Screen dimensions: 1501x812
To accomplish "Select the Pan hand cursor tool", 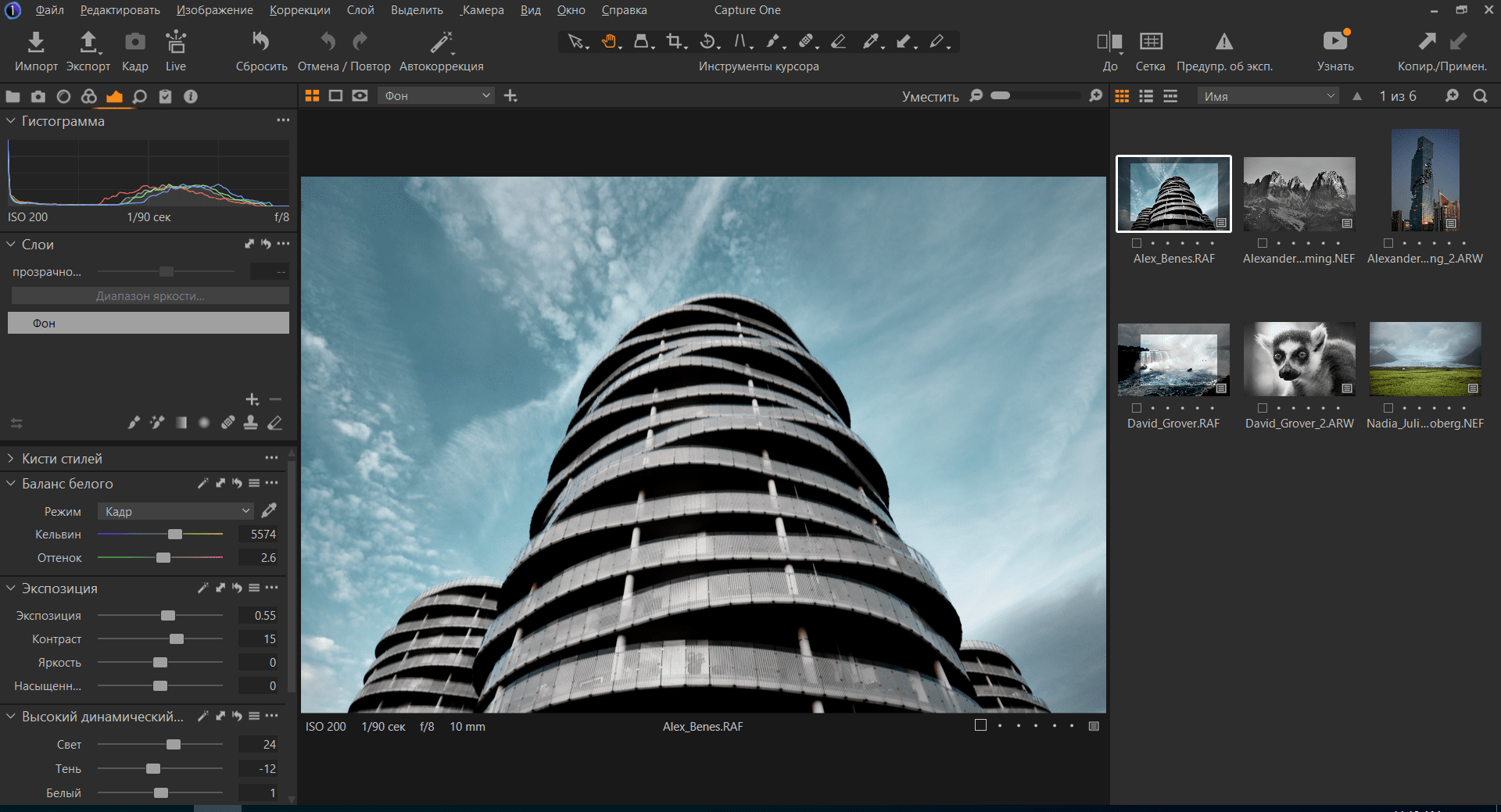I will click(x=609, y=41).
